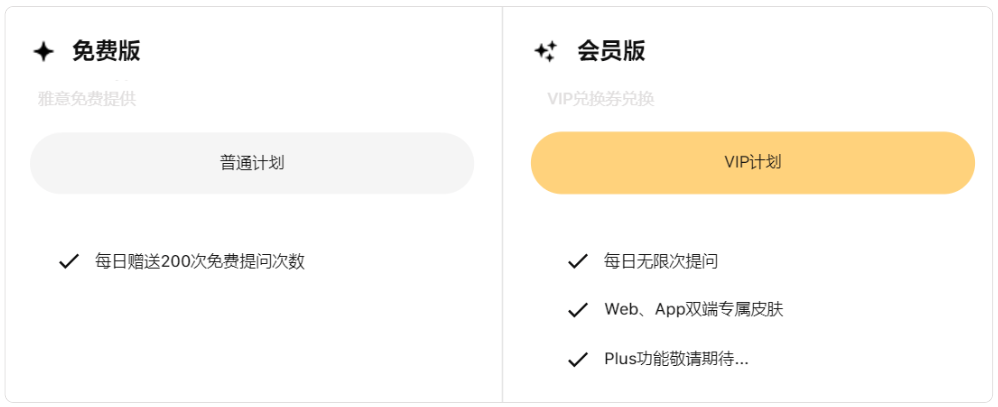Image resolution: width=998 pixels, height=407 pixels.
Task: Open the VIP兑换券兑换 redemption text
Action: 601,99
